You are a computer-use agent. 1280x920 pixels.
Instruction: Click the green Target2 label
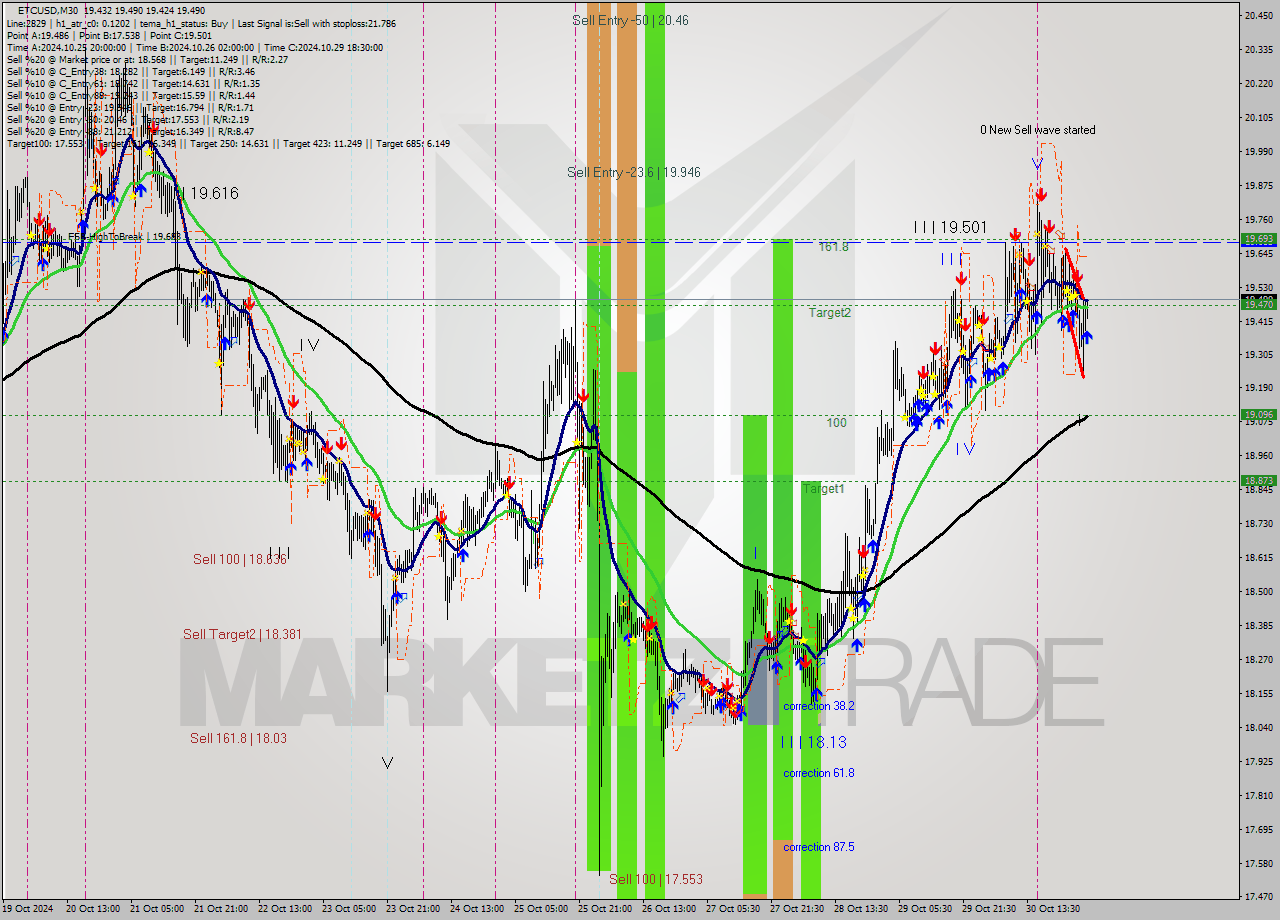click(830, 313)
